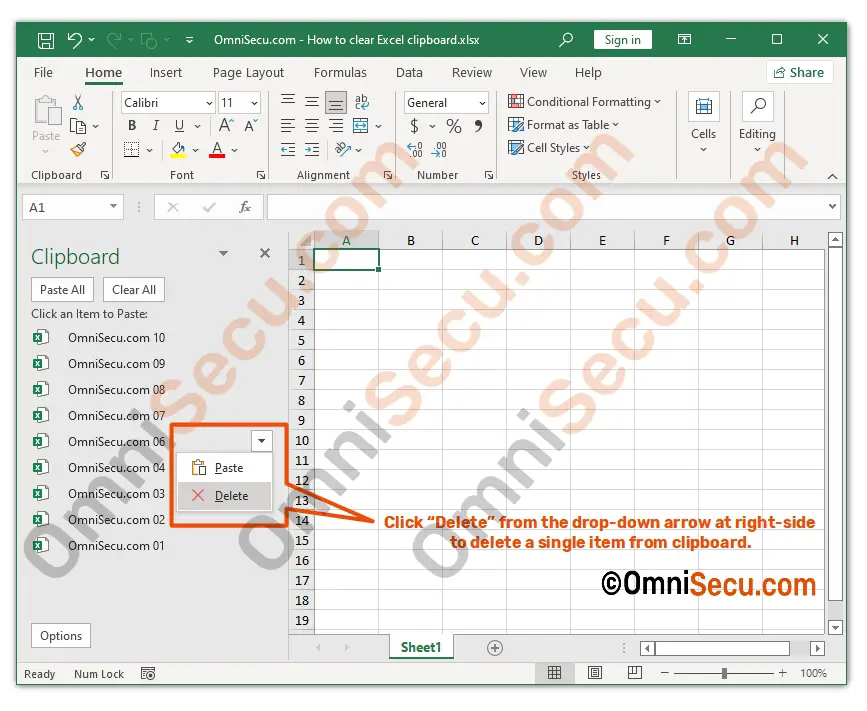
Task: Click Decrease Indent icon
Action: (288, 150)
